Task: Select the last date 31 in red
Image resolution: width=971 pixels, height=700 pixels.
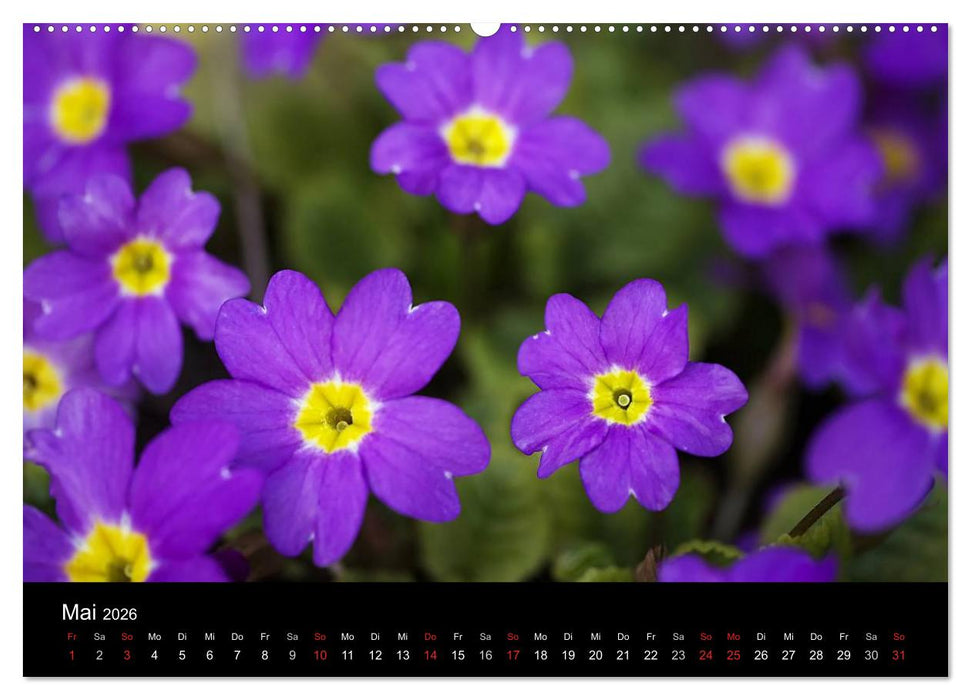Action: (x=896, y=655)
